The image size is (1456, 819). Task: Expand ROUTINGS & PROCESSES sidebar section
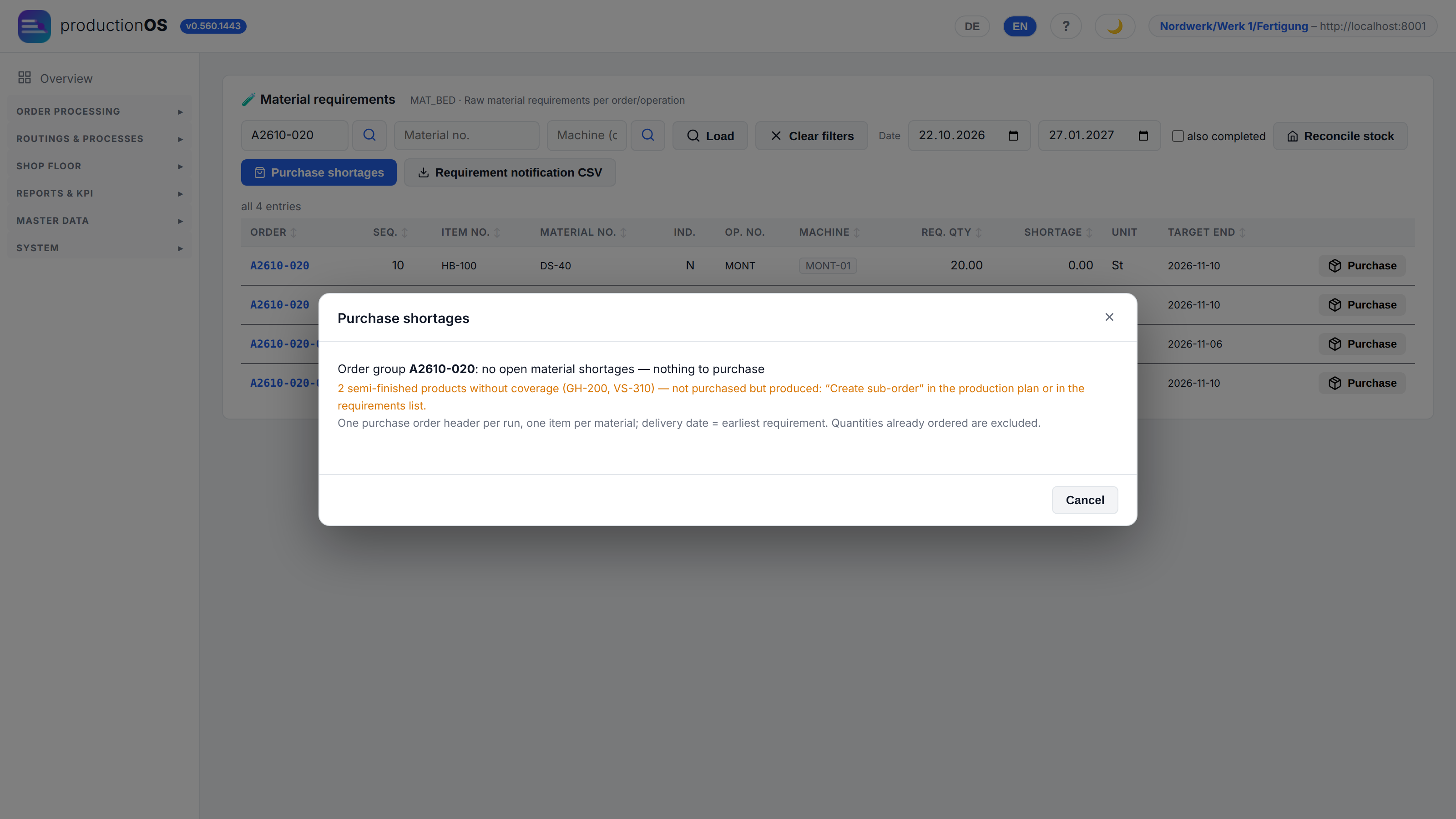click(100, 138)
